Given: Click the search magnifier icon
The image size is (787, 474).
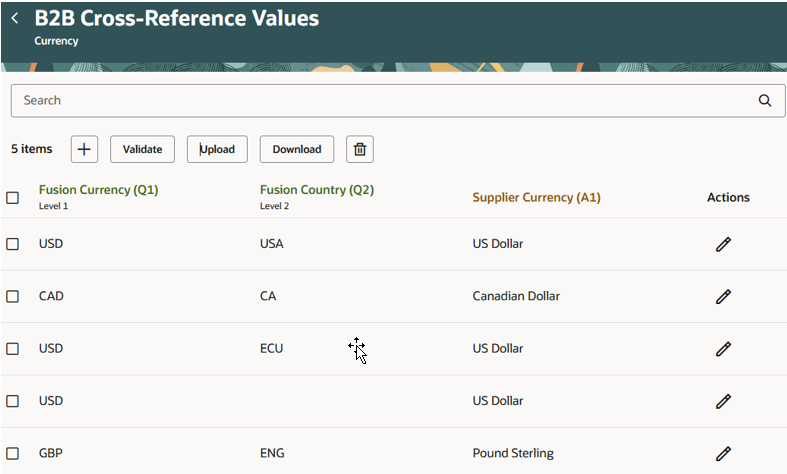Looking at the screenshot, I should (x=765, y=100).
